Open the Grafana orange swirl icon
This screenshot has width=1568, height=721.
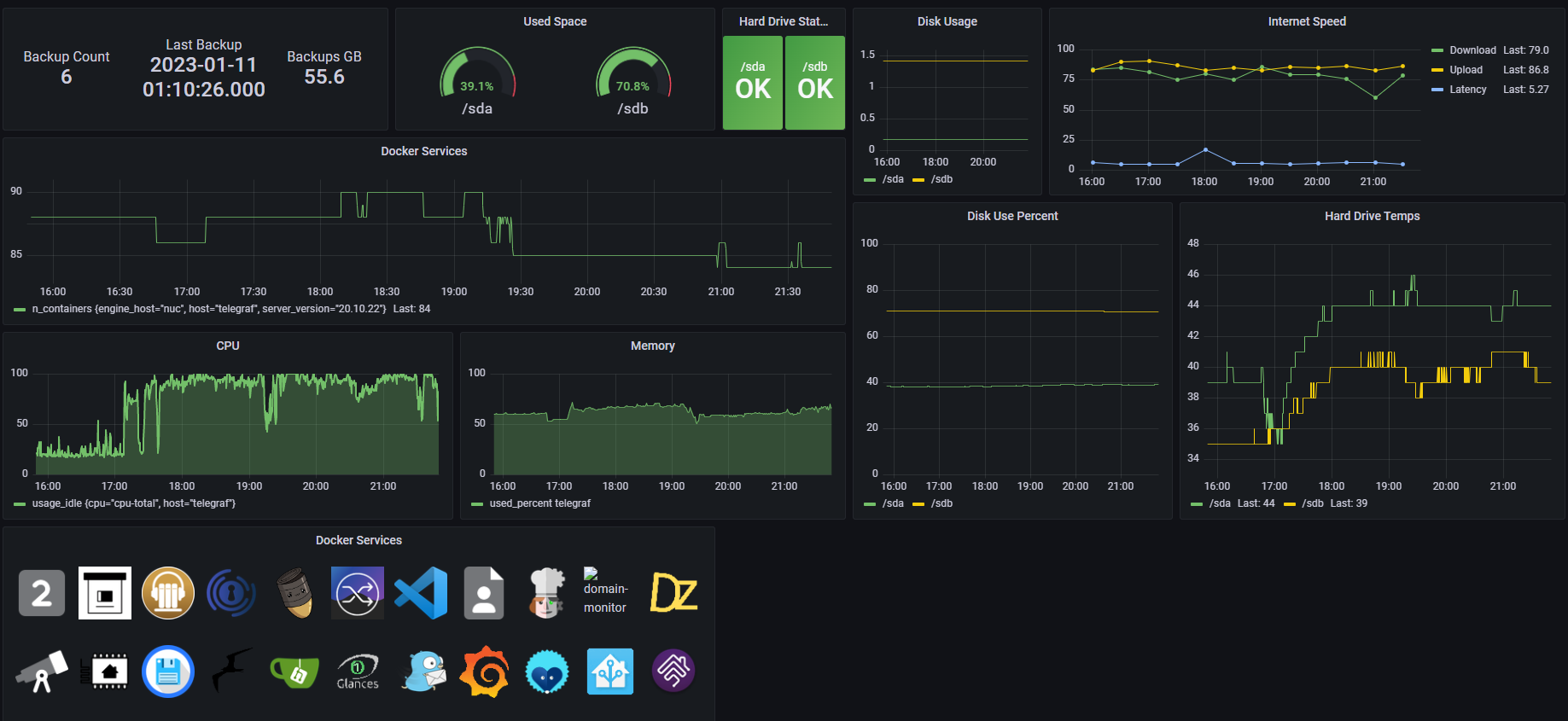(484, 672)
